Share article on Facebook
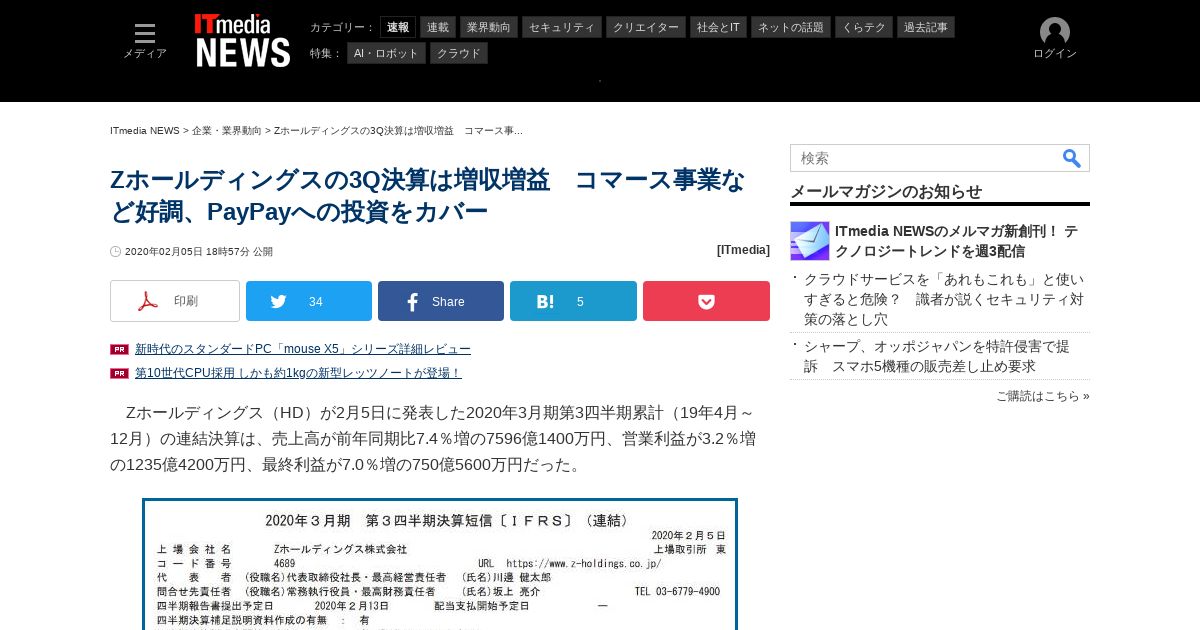 point(441,301)
